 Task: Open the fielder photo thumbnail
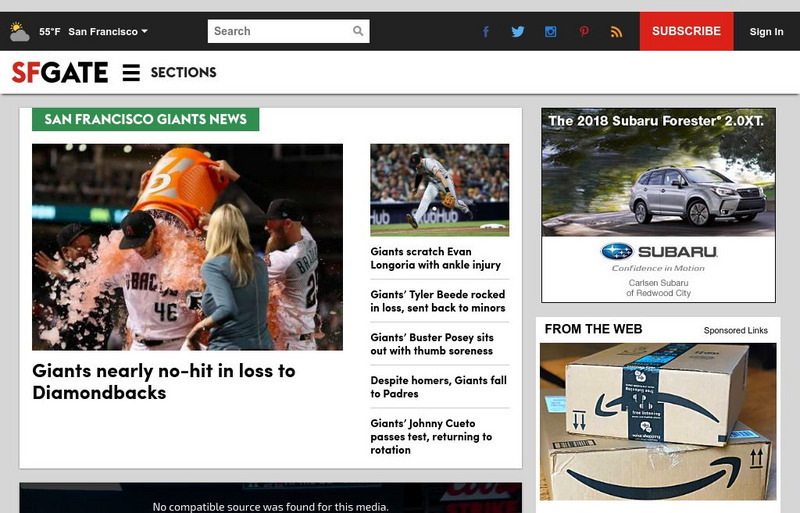pos(439,190)
